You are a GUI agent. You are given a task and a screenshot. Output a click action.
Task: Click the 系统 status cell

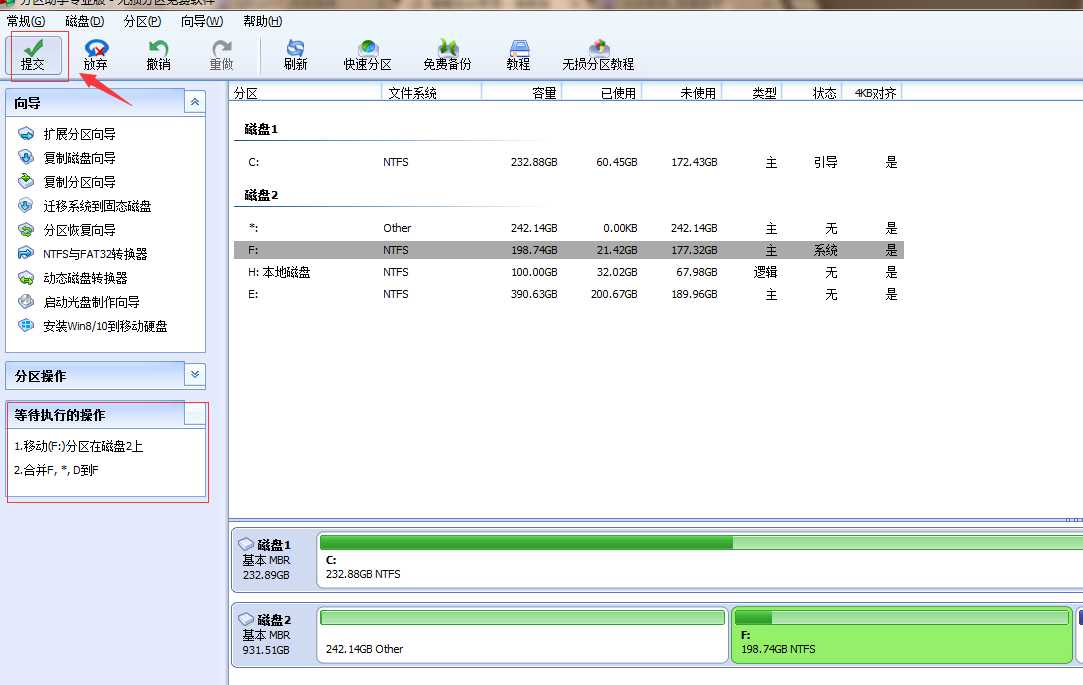point(825,250)
